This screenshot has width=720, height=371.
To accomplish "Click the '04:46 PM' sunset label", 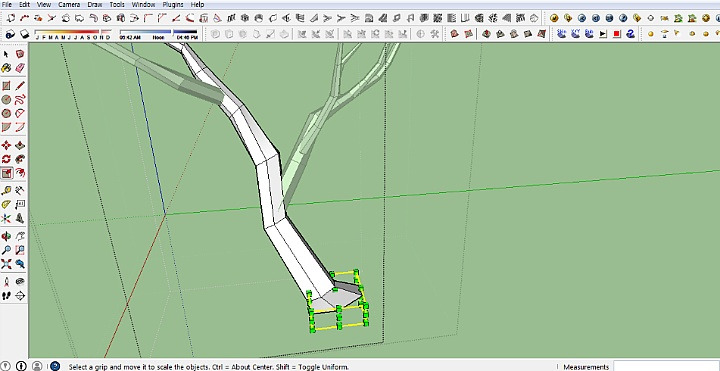I will (x=187, y=37).
